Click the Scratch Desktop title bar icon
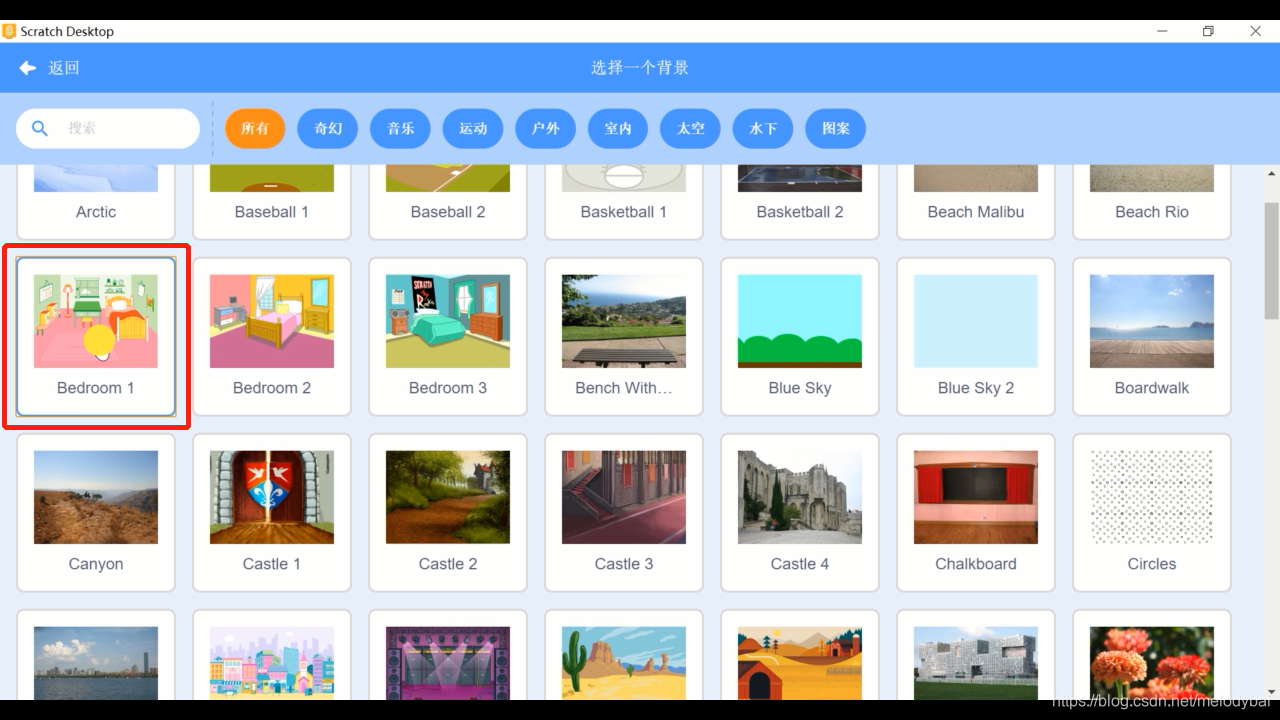This screenshot has width=1280, height=720. coord(10,31)
